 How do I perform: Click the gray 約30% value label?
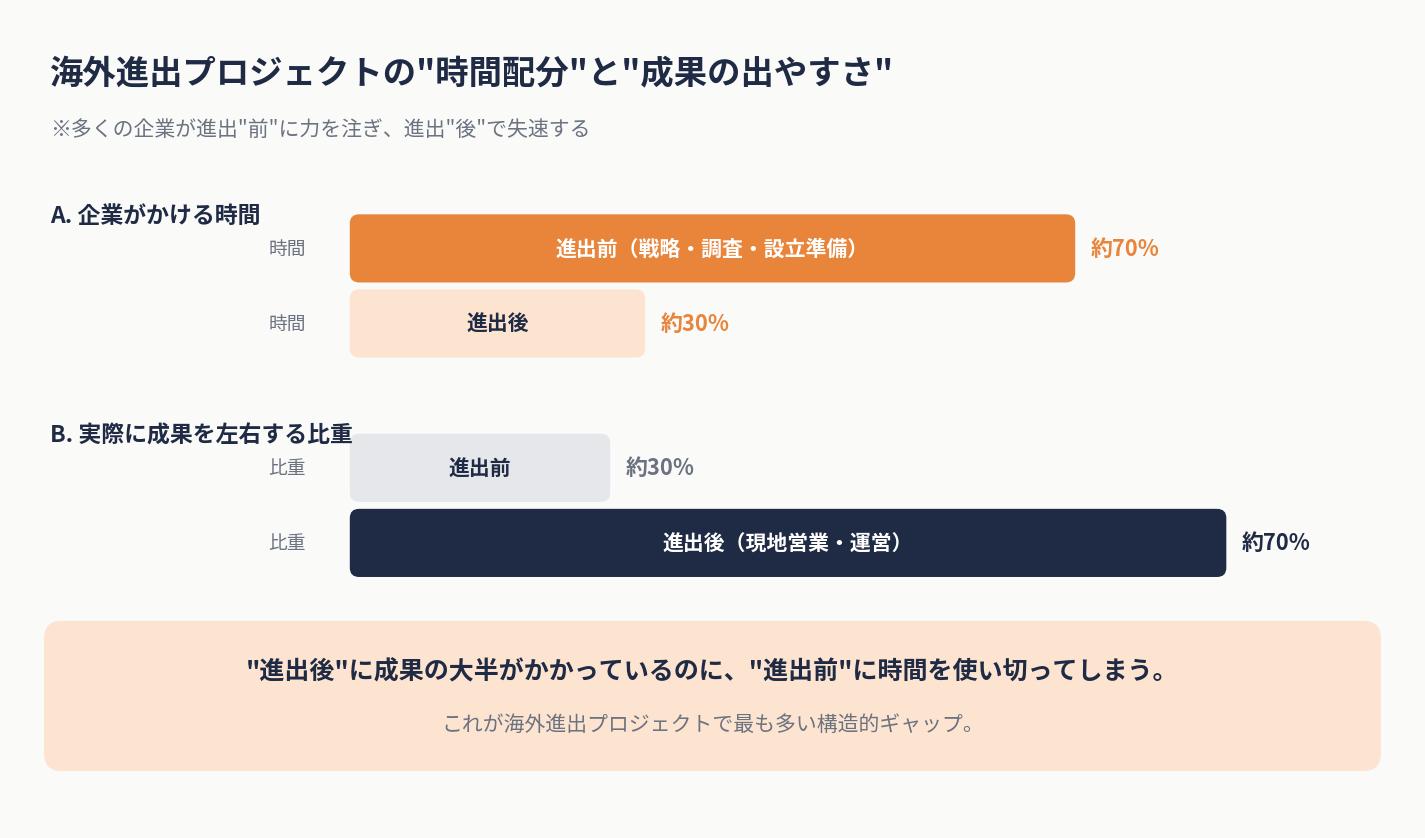659,467
